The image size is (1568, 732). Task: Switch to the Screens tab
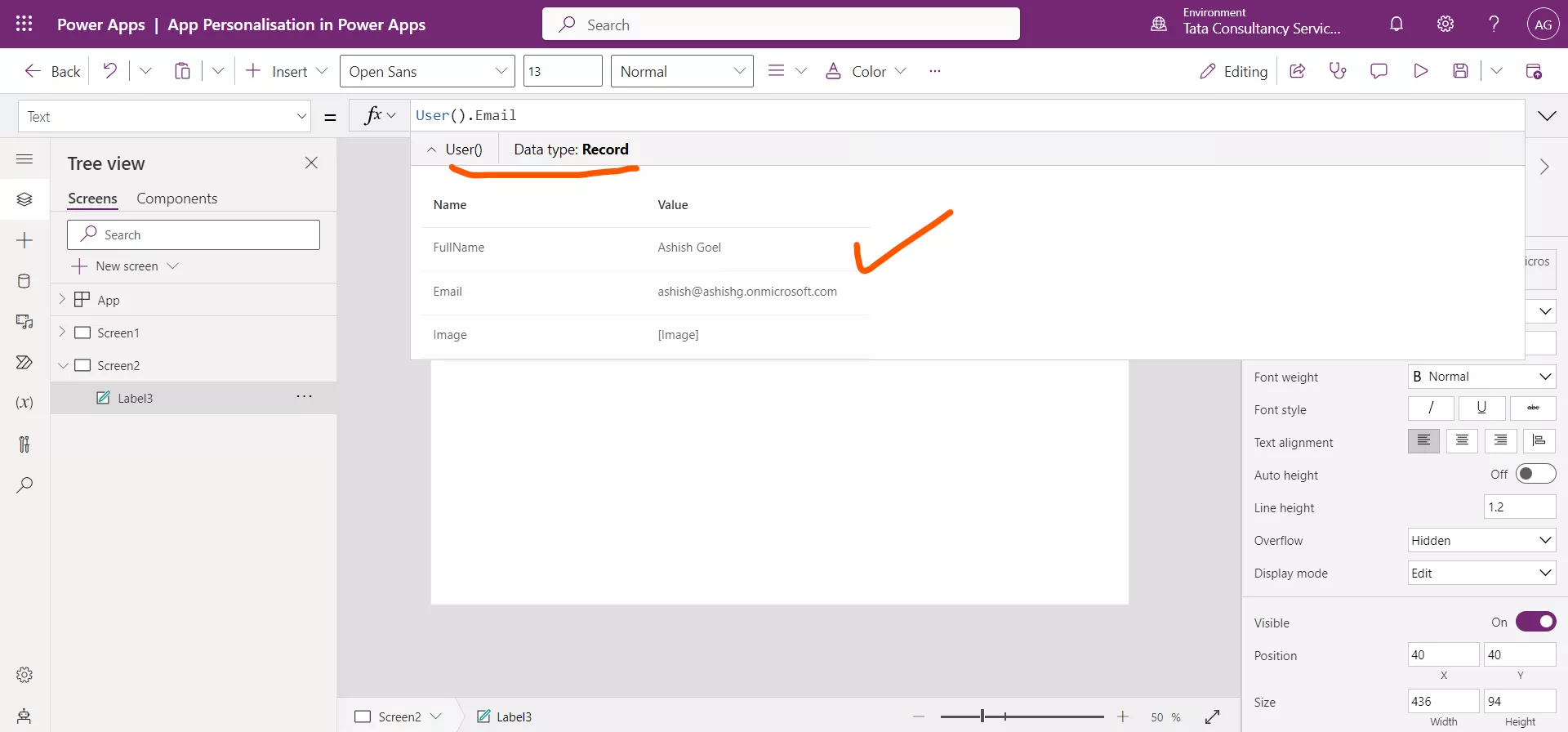point(92,199)
